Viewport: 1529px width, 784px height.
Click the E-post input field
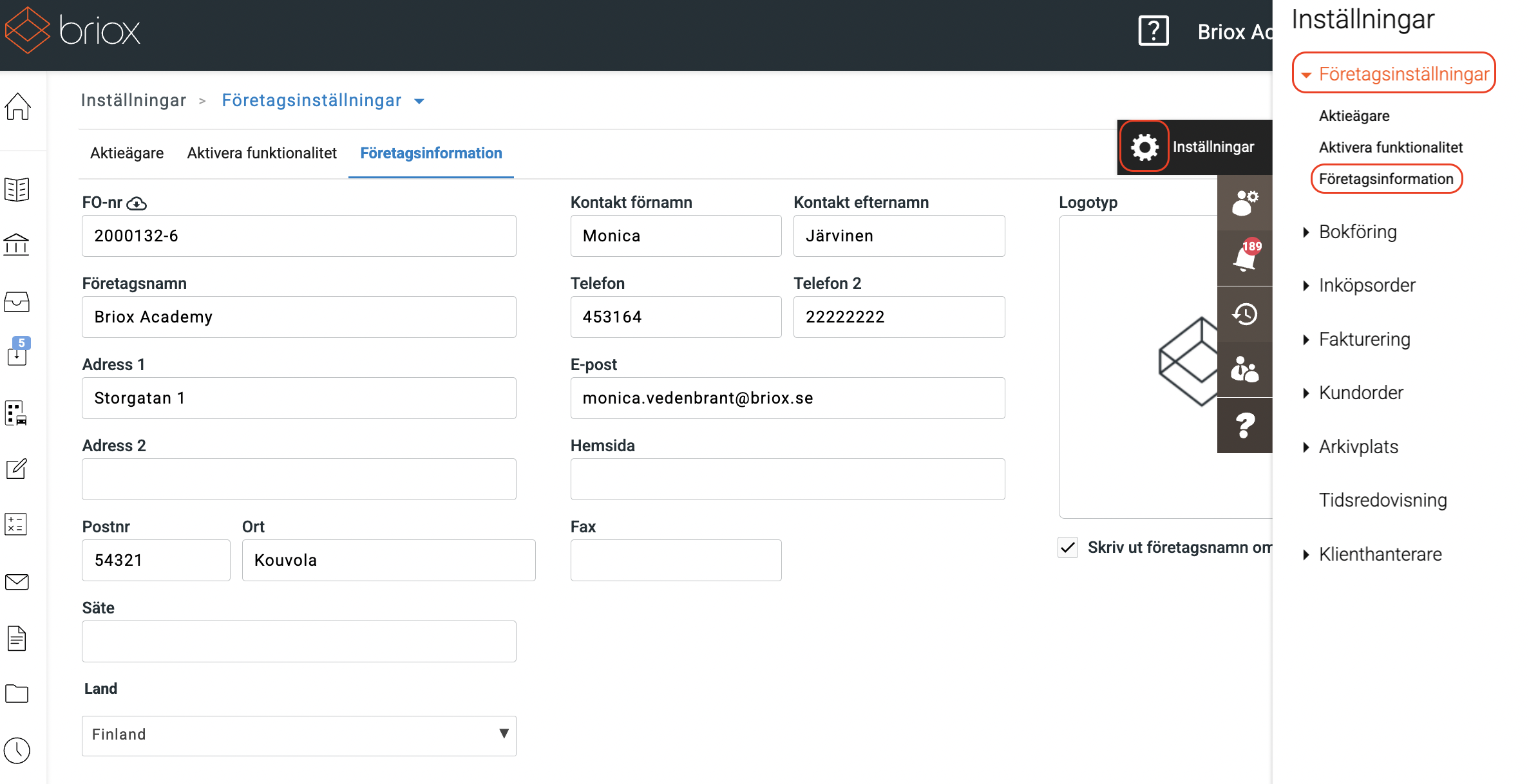[x=788, y=398]
